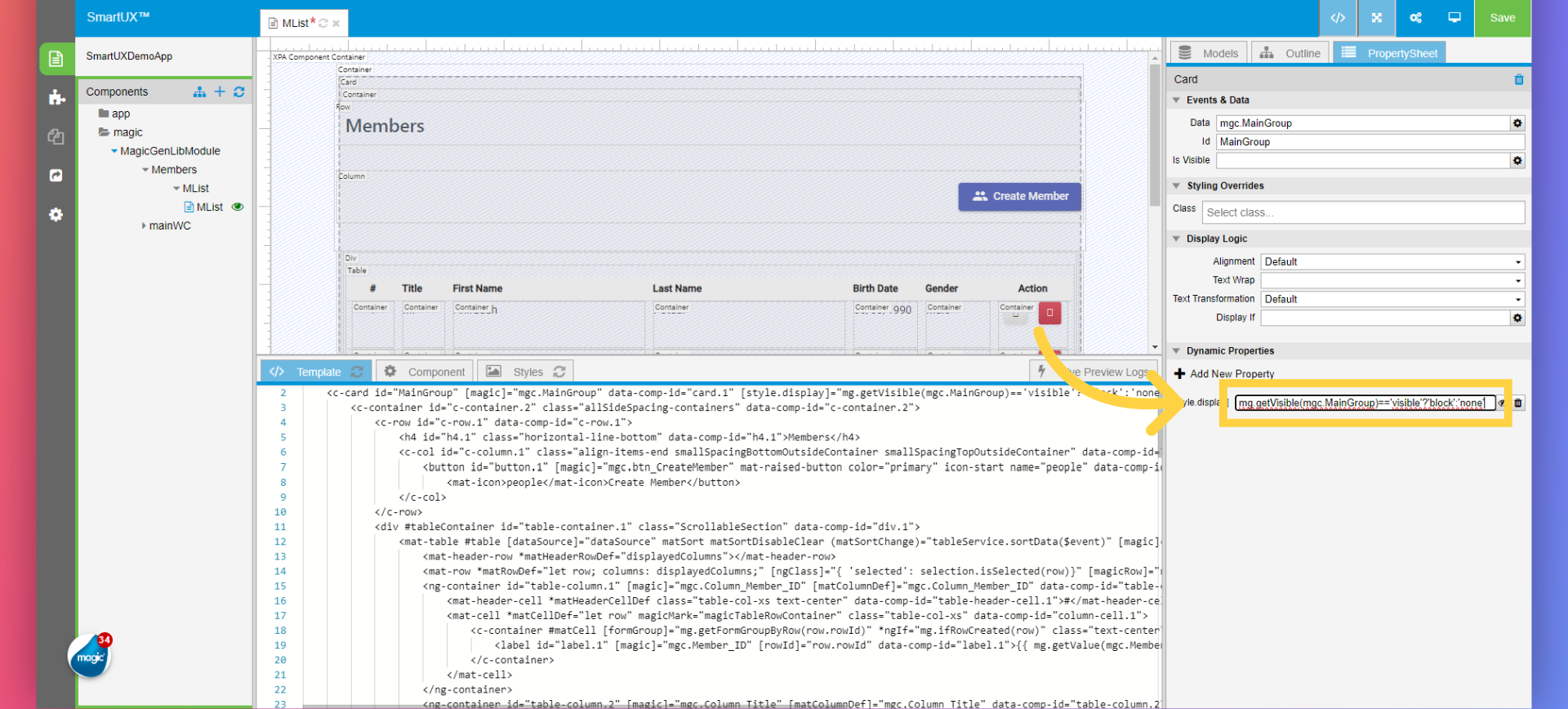Open the Styles tab
The image size is (1568, 709).
pyautogui.click(x=527, y=372)
